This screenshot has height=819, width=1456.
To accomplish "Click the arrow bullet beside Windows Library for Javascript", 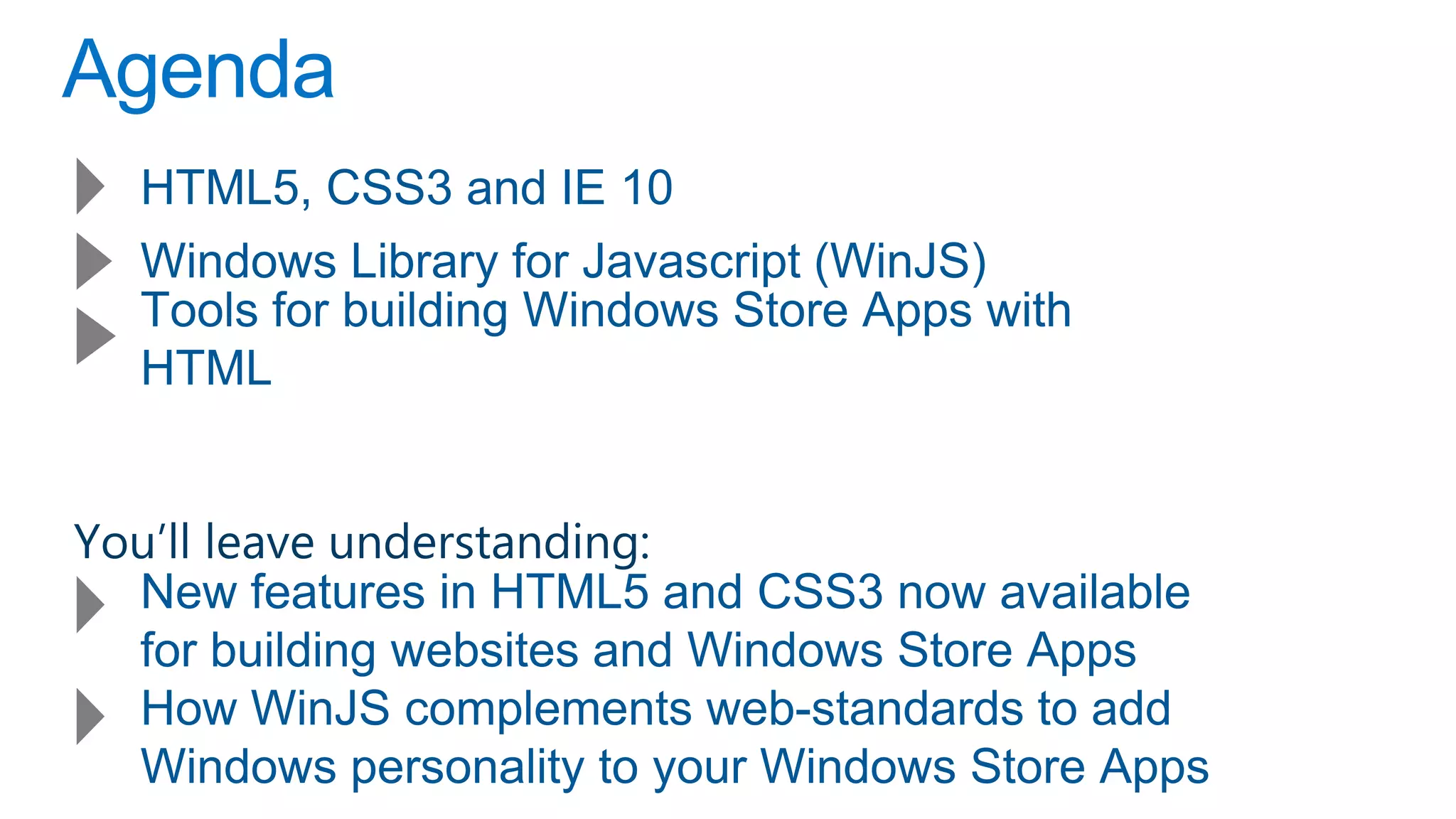I will click(94, 261).
